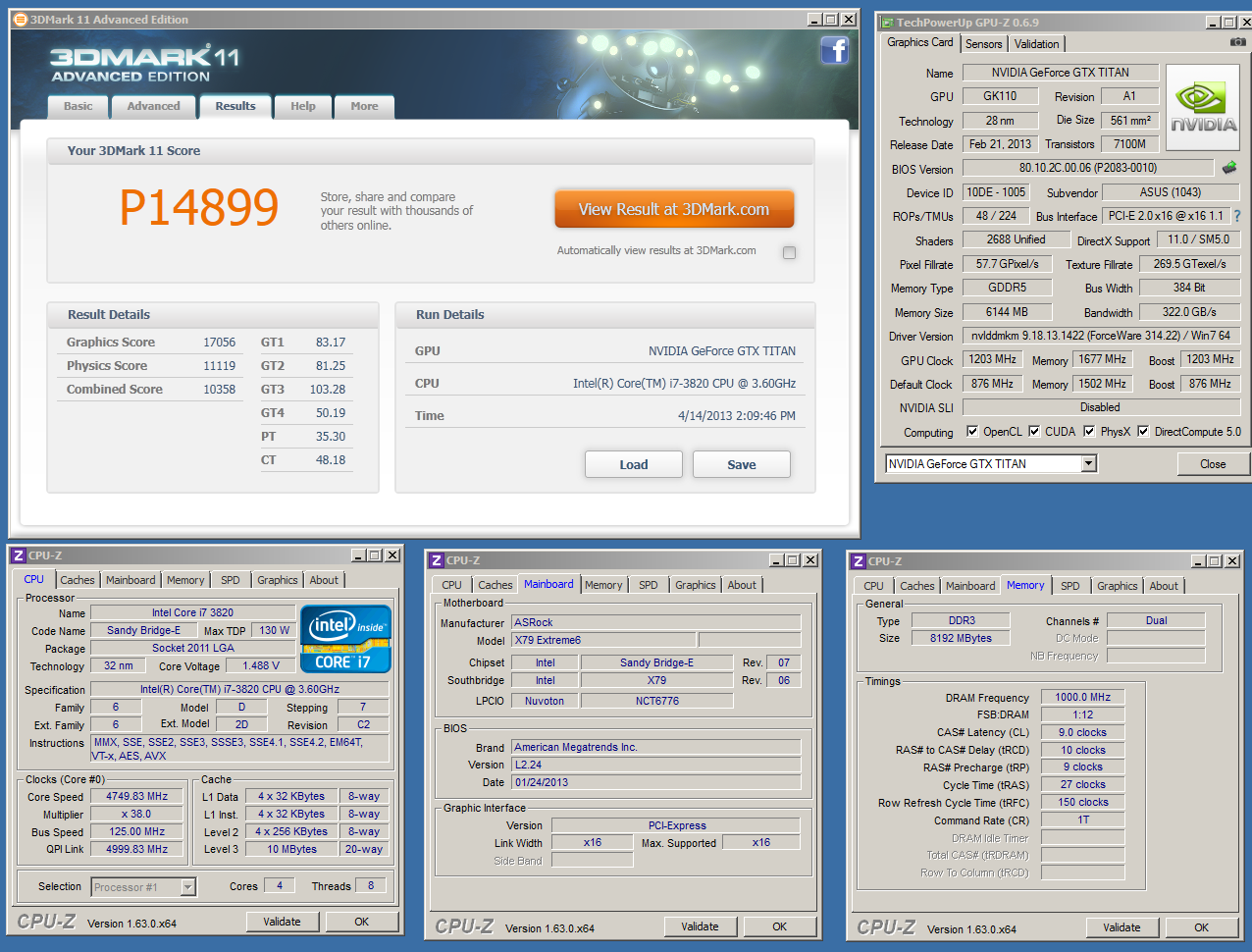Open Mainboard tab in CPU-Z Memory window
This screenshot has width=1252, height=952.
tap(970, 586)
